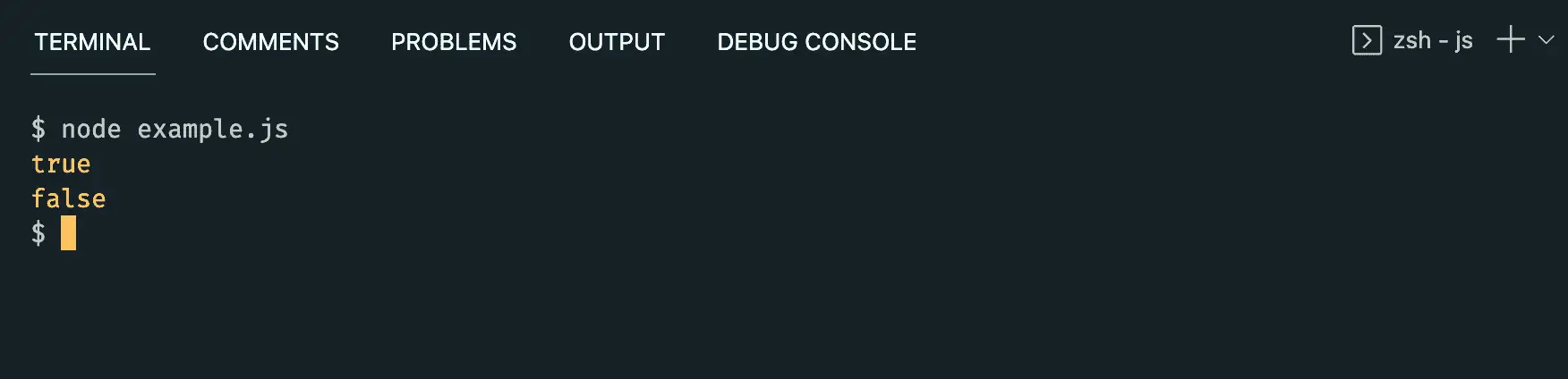Show the PROBLEMS tab
This screenshot has width=1568, height=379.
tap(454, 42)
